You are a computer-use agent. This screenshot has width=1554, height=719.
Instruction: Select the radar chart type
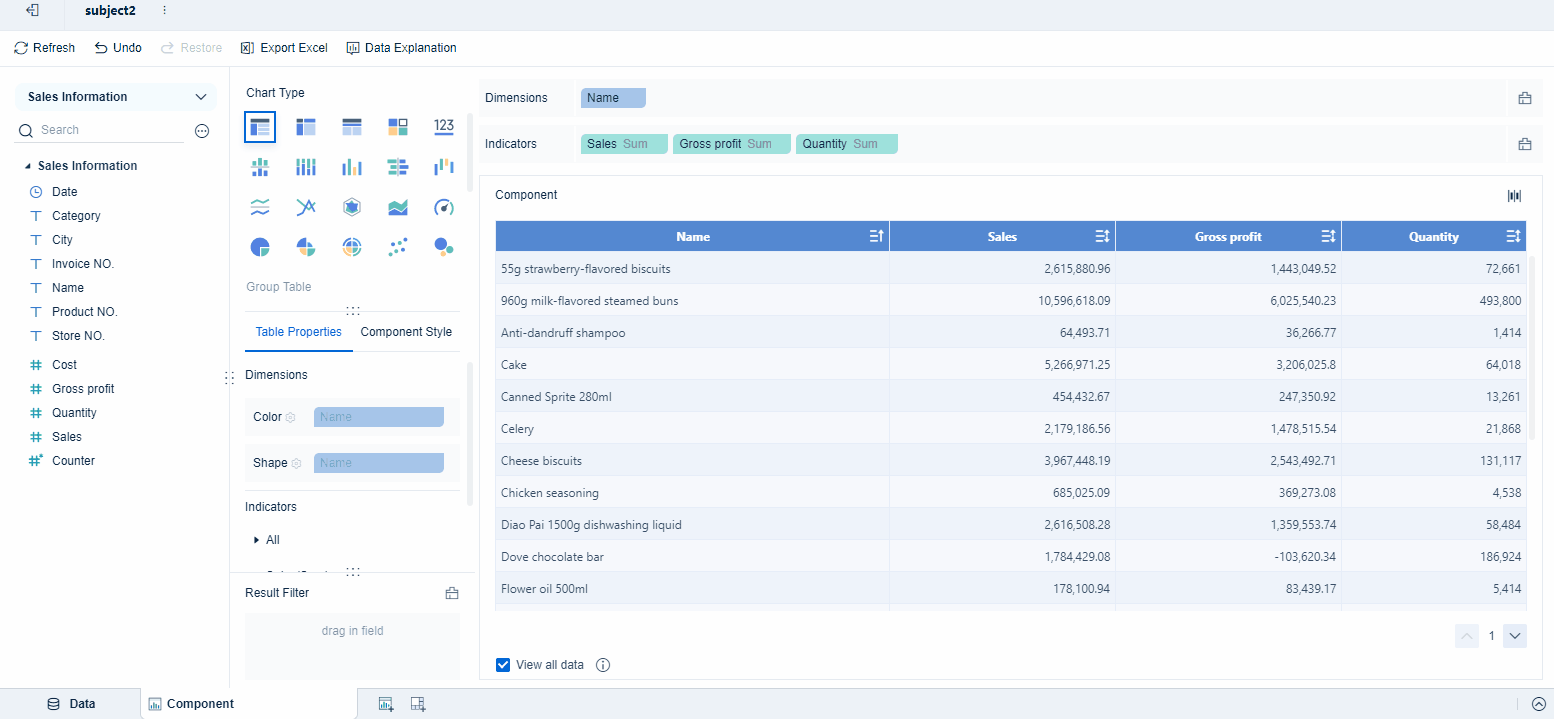(x=351, y=207)
